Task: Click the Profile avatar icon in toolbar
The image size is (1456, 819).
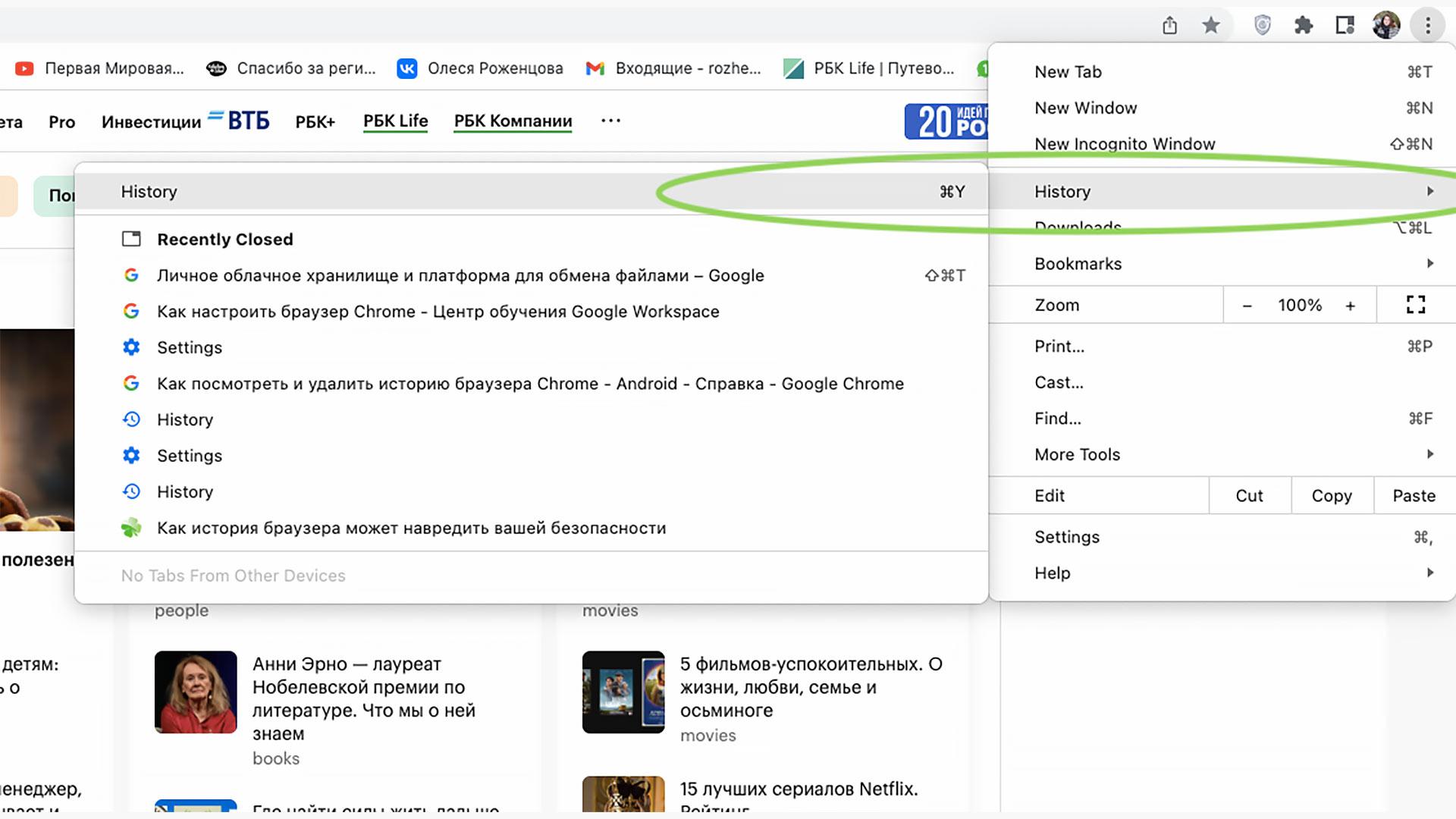Action: tap(1385, 25)
